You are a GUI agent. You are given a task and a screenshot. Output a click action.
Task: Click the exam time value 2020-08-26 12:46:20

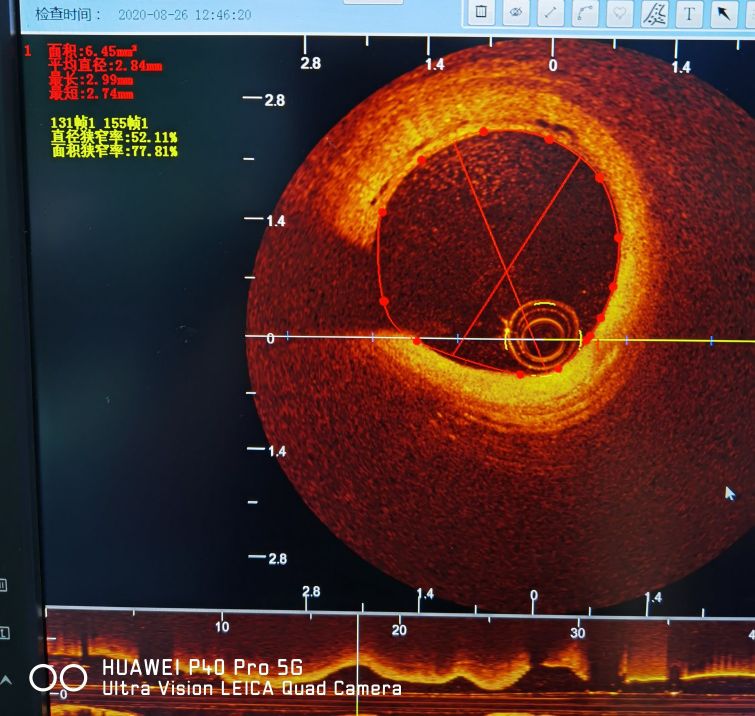click(x=185, y=15)
